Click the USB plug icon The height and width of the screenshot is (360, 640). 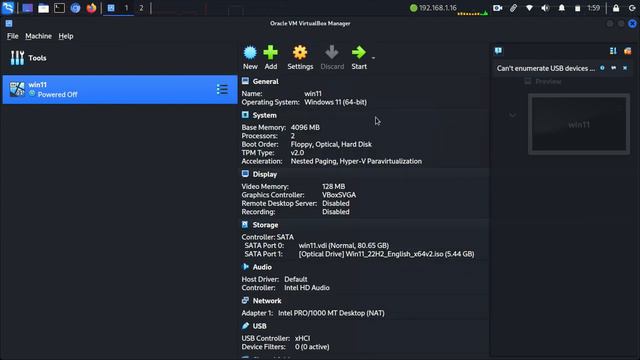(x=245, y=325)
